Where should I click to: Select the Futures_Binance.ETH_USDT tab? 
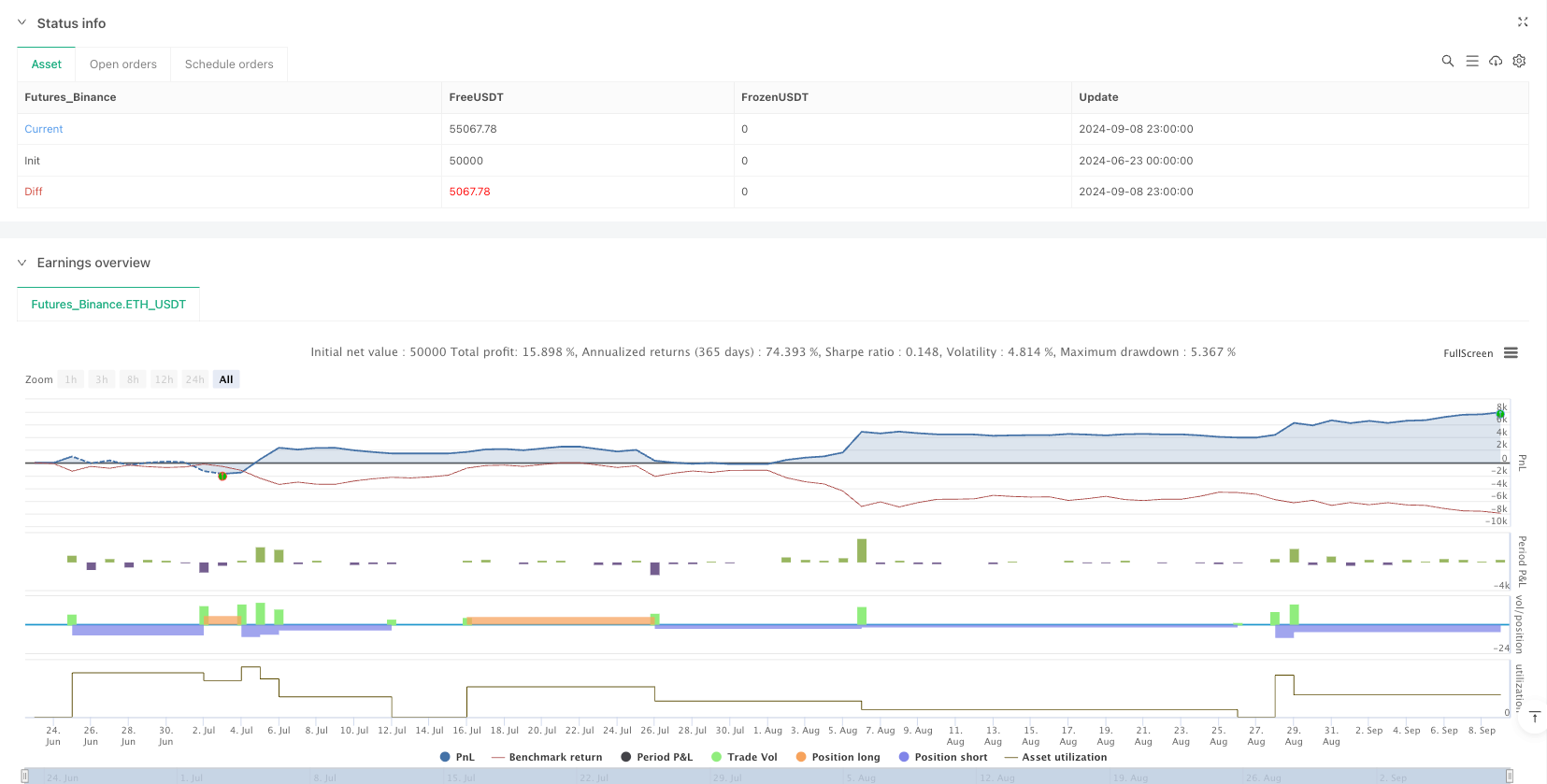tap(108, 305)
